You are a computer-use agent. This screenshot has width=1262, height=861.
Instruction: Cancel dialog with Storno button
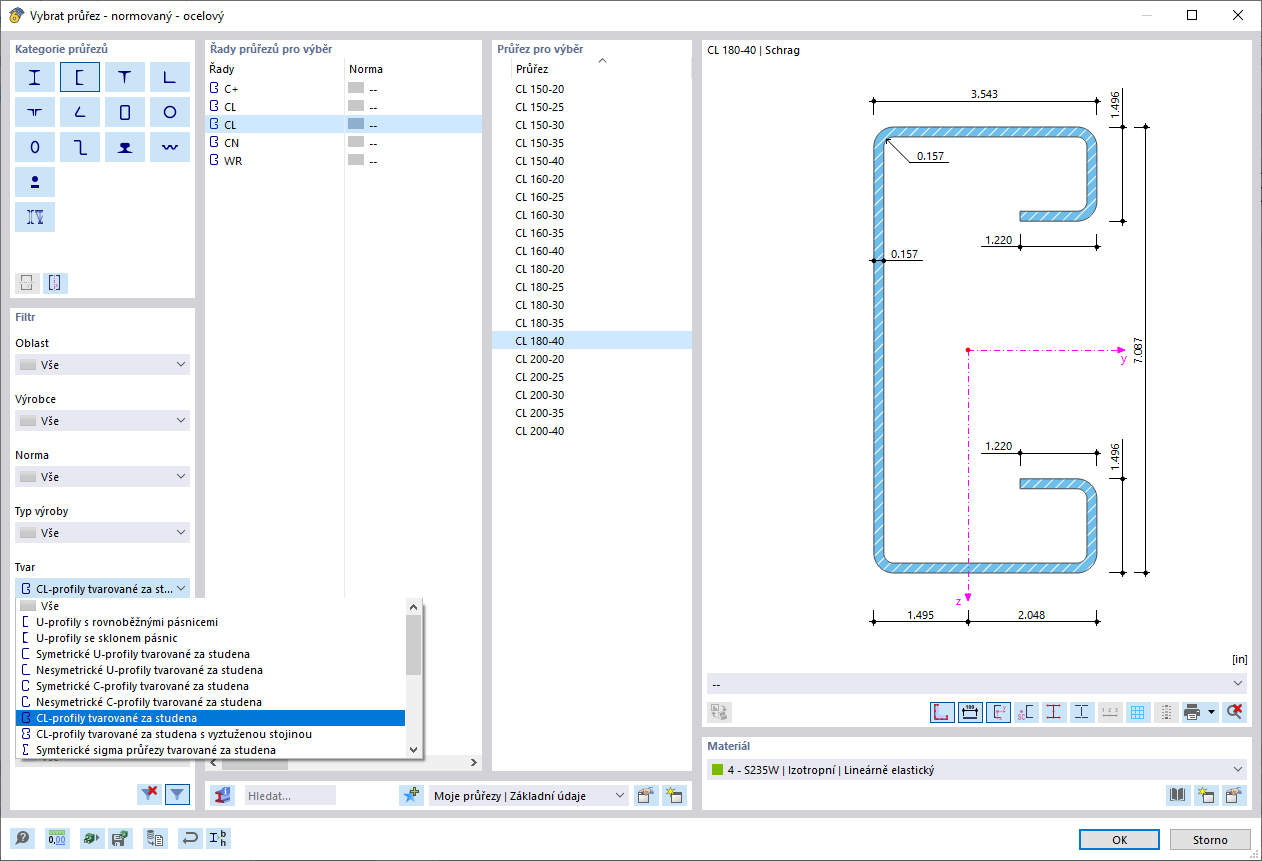(1212, 839)
